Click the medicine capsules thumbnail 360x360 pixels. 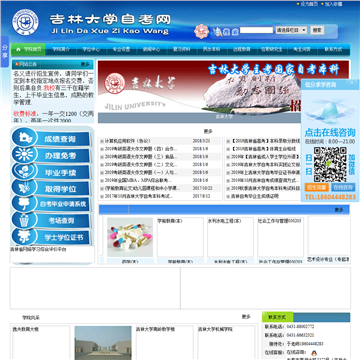tap(130, 237)
